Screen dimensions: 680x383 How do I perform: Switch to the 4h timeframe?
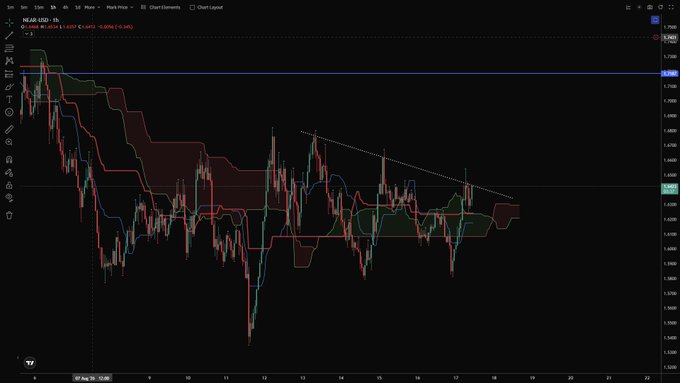tap(65, 7)
